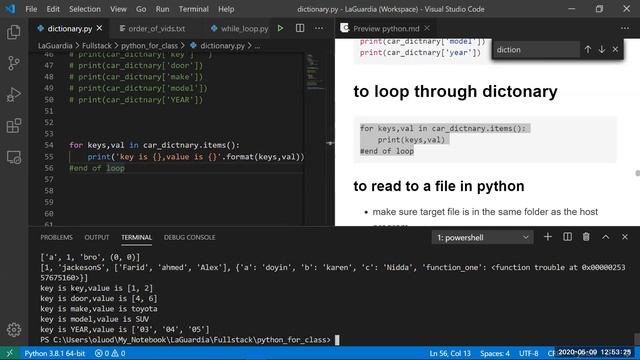The width and height of the screenshot is (640, 360).
Task: Open the Extensions view
Action: click(x=13, y=126)
